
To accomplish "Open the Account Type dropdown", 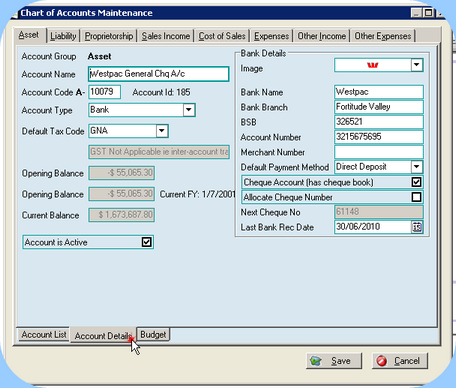I will (189, 110).
